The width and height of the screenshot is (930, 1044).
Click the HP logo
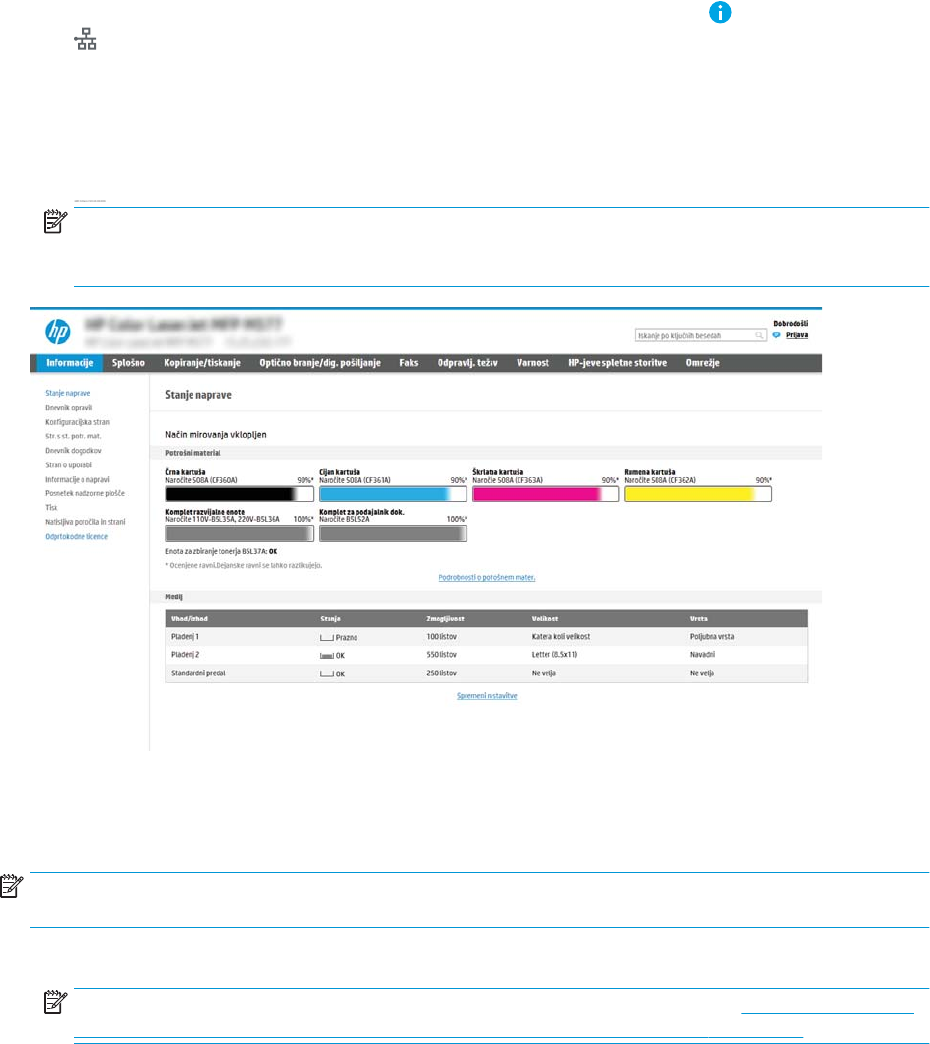coord(57,332)
